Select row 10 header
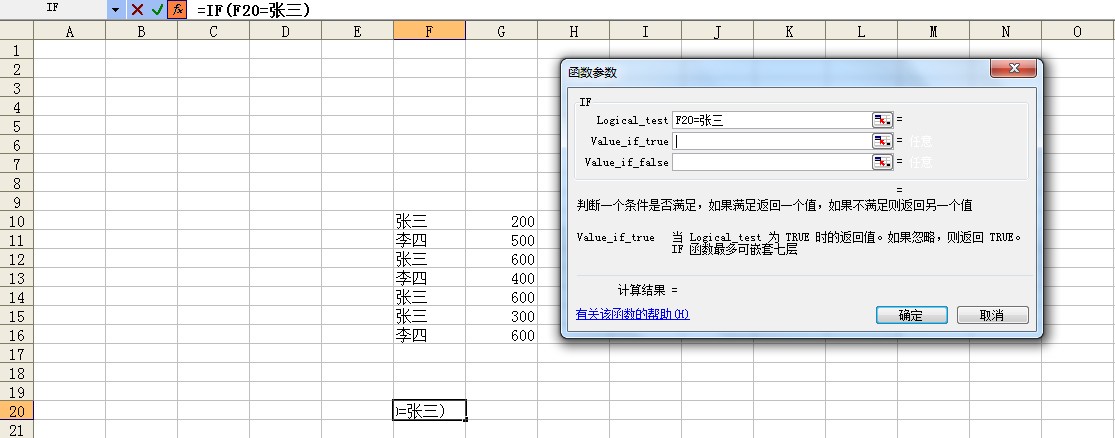The width and height of the screenshot is (1115, 438). click(16, 221)
